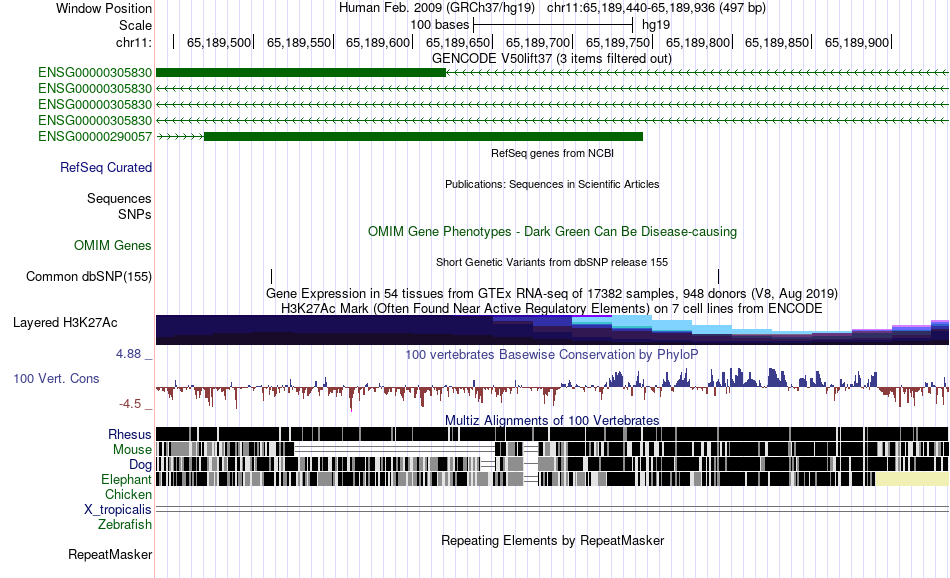950x578 pixels.
Task: Click 100 vertebrates Basewise Conservation title
Action: pyautogui.click(x=552, y=354)
